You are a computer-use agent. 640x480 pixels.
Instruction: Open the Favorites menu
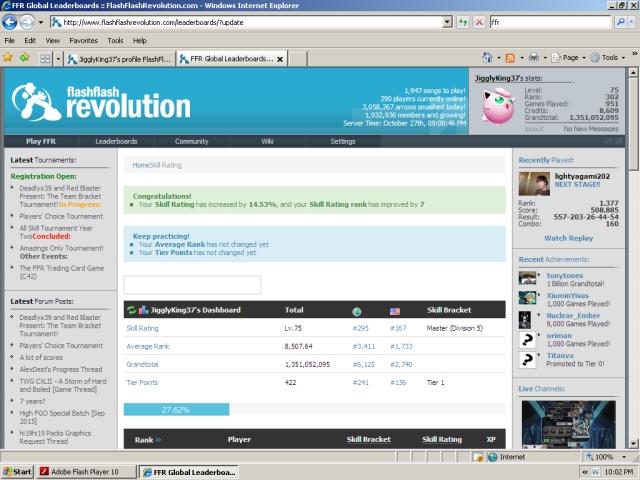(83, 40)
